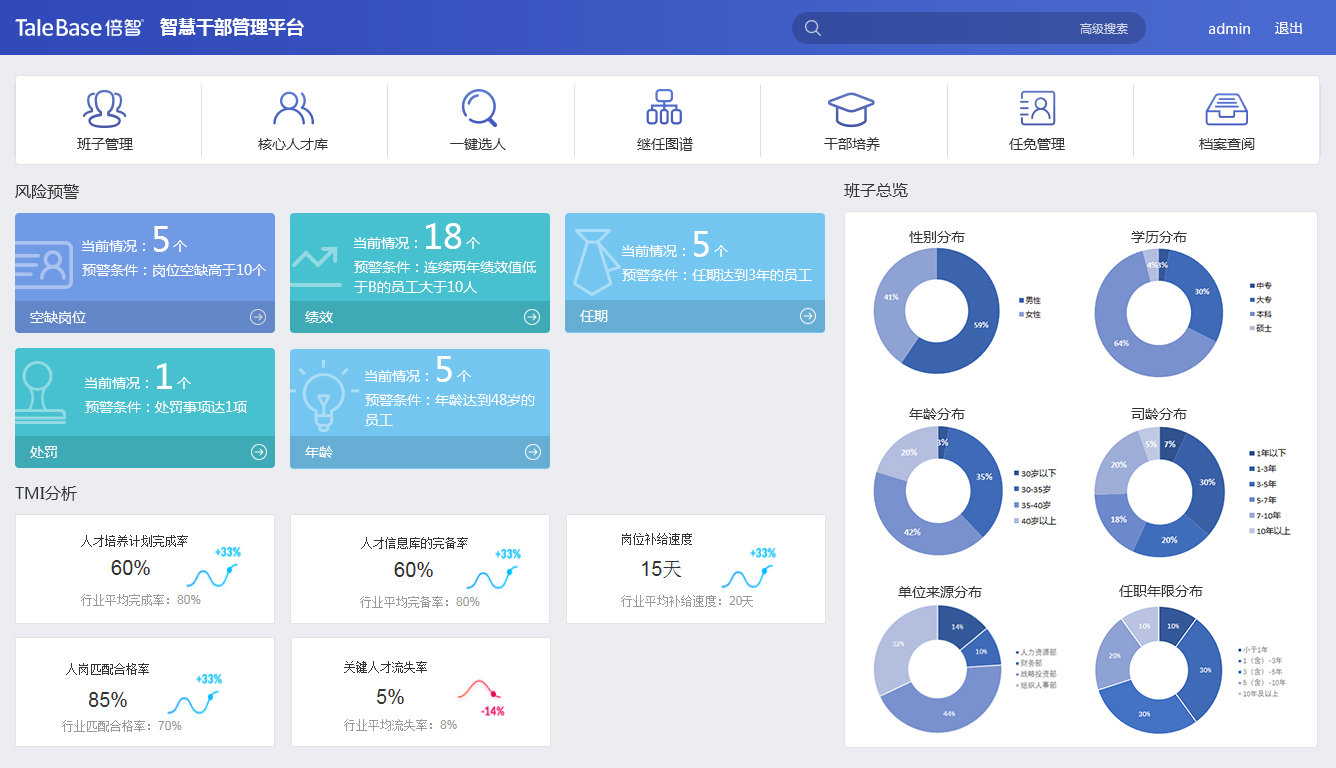Viewport: 1336px width, 768px height.
Task: Open the 关键人才流失率 TMI card
Action: (x=420, y=692)
